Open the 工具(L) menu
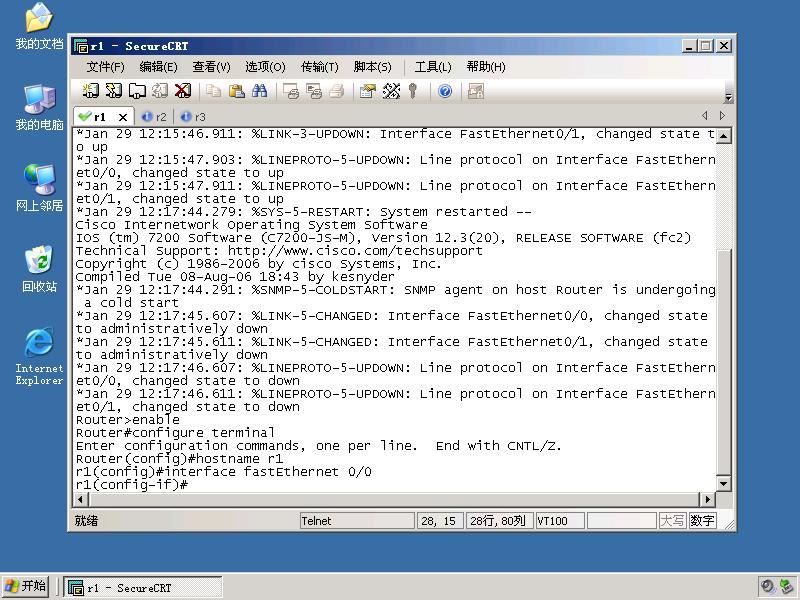The height and width of the screenshot is (600, 800). [433, 67]
